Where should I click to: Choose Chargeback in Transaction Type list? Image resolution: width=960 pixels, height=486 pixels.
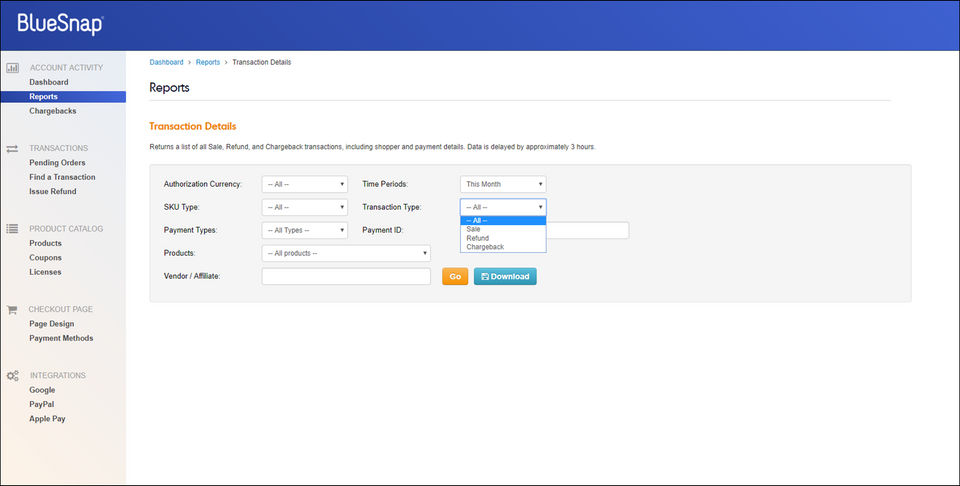click(503, 247)
